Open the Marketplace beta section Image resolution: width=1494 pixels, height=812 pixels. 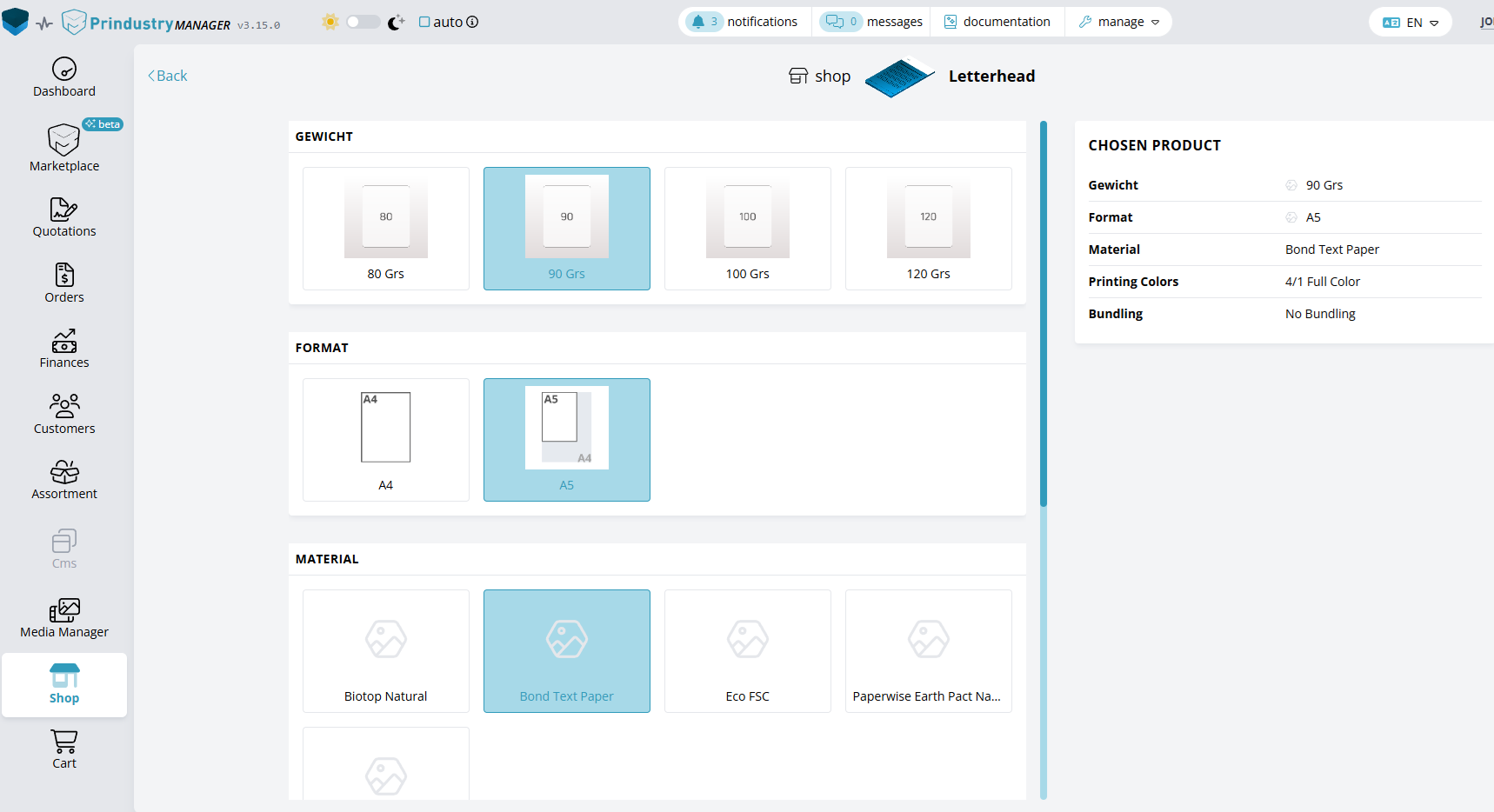pyautogui.click(x=64, y=149)
